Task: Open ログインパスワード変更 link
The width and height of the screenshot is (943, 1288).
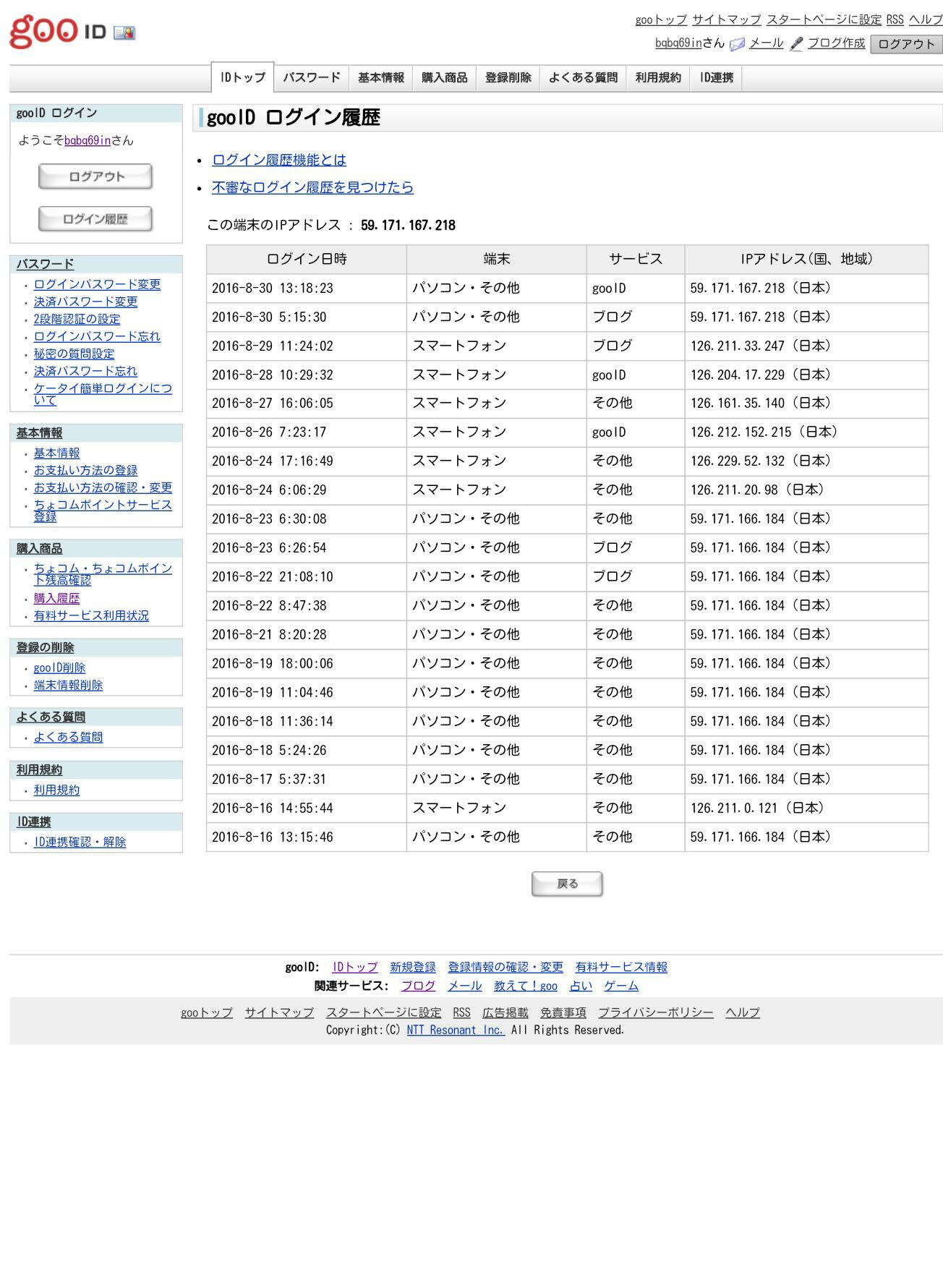Action: [x=97, y=284]
